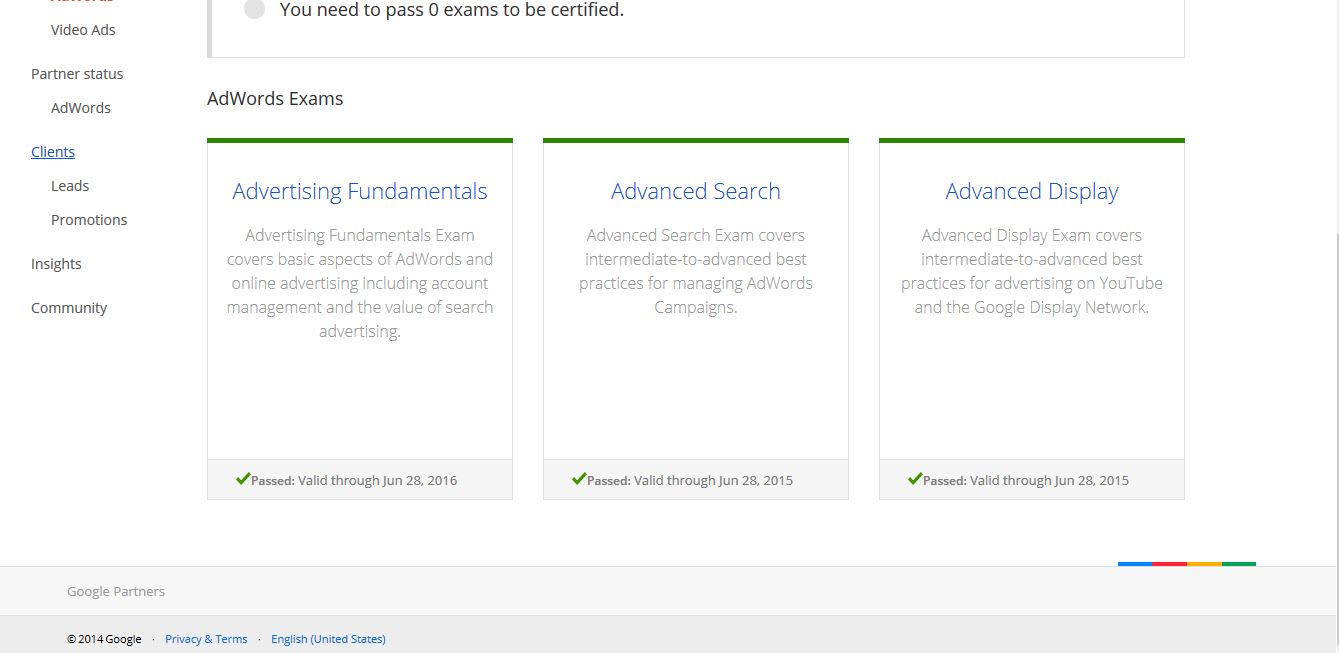Screen dimensions: 1339x653
Task: Click the Privacy & Terms footer link
Action: (206, 639)
